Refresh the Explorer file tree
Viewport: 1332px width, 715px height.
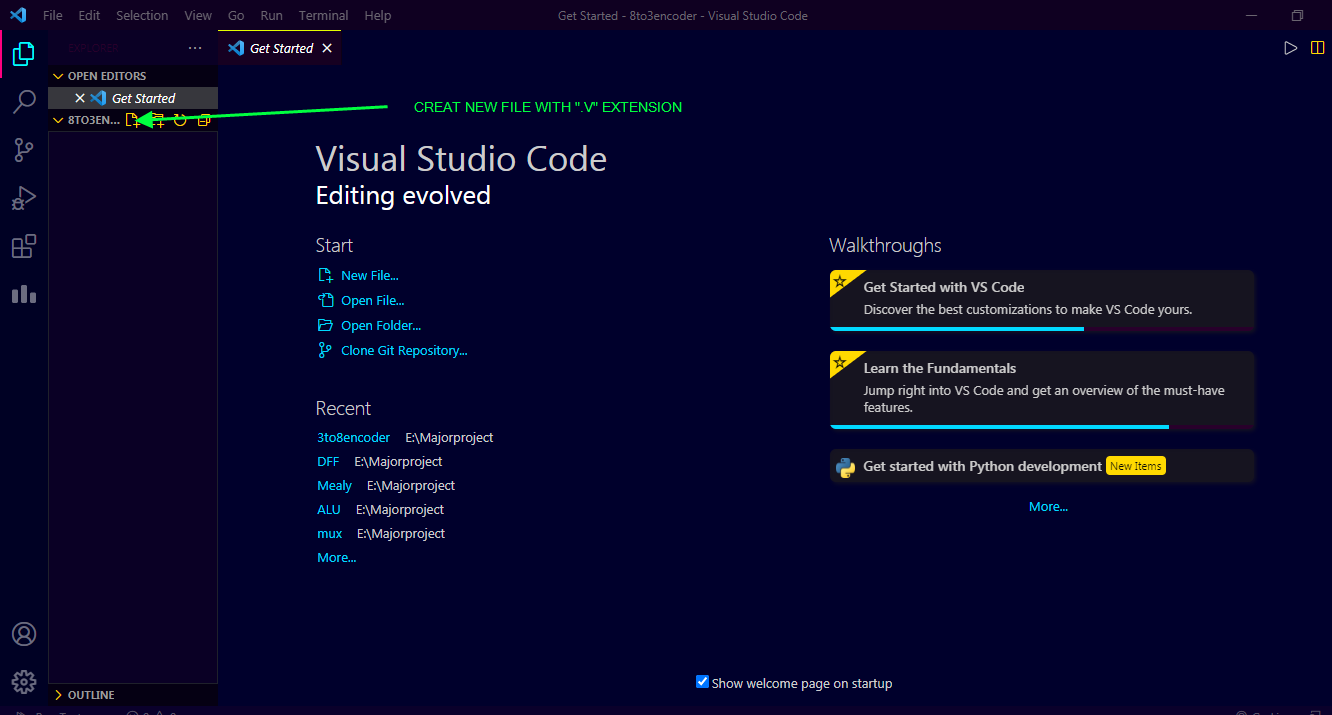tap(180, 120)
